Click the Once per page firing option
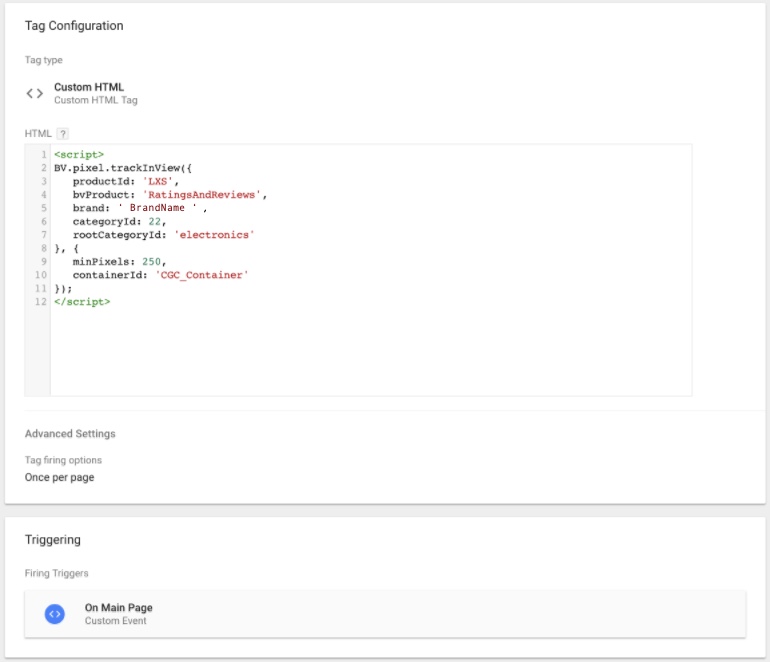This screenshot has height=662, width=770. click(59, 477)
